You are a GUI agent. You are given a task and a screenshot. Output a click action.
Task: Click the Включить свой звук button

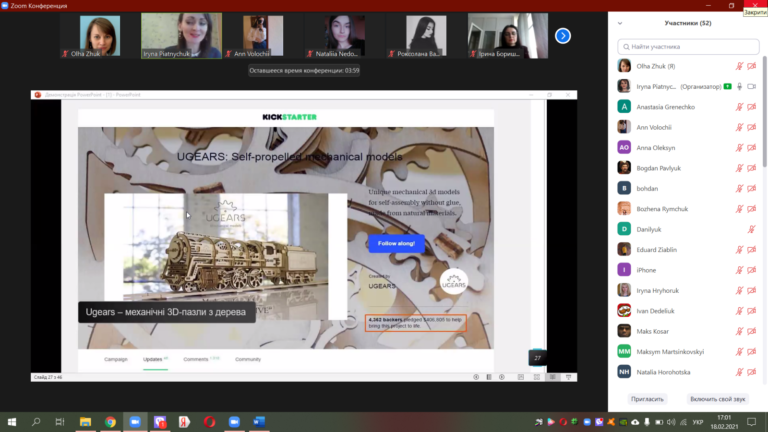coord(718,399)
